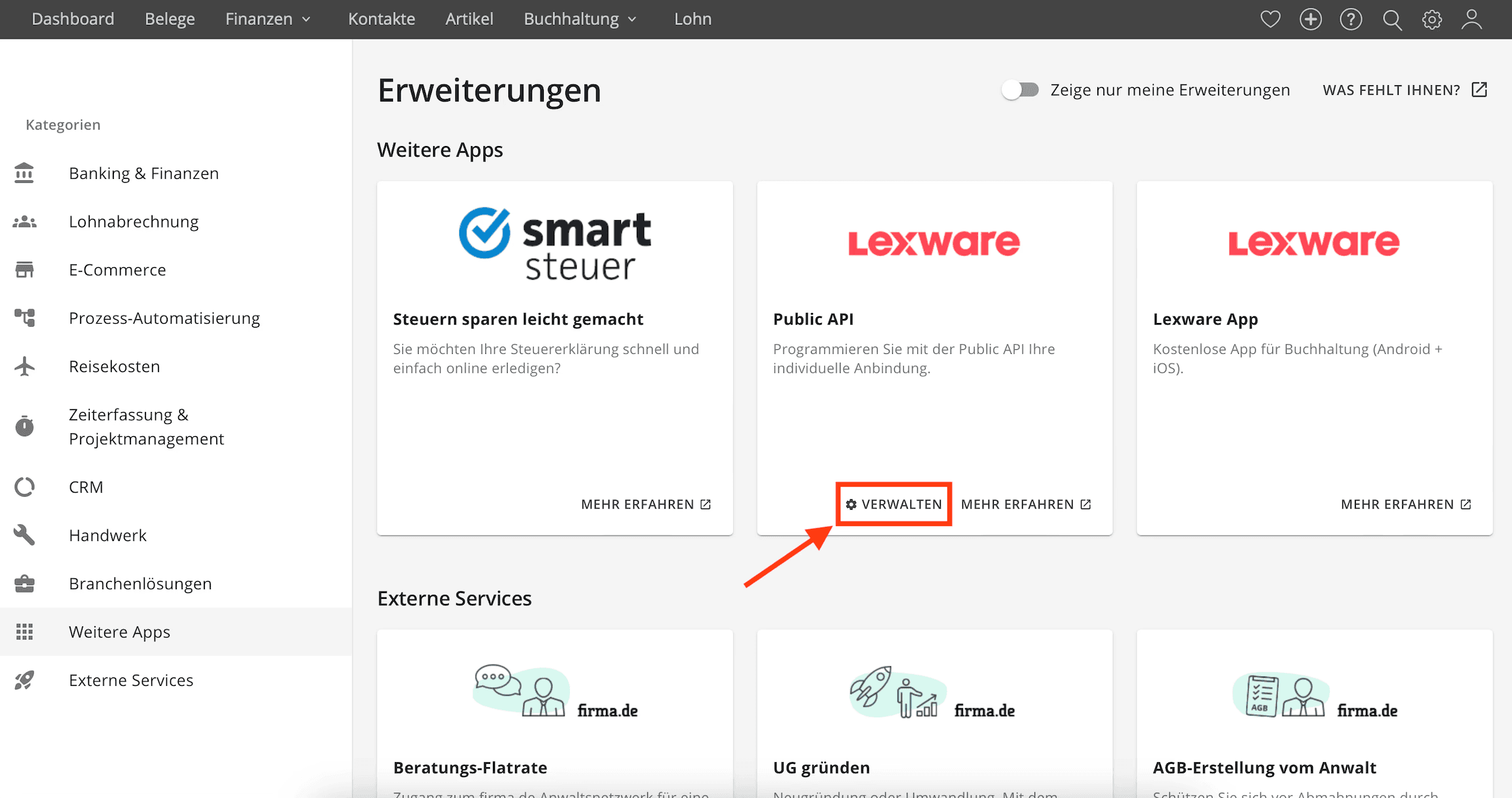Open the Lohn menu item
Viewport: 1512px width, 798px height.
(692, 19)
